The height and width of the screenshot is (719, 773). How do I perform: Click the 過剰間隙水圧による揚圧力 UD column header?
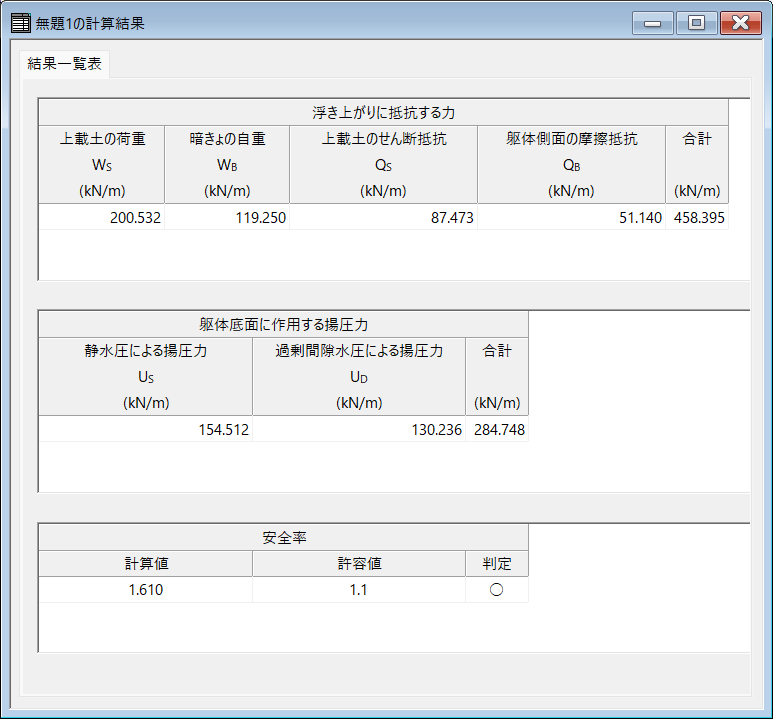[x=359, y=377]
